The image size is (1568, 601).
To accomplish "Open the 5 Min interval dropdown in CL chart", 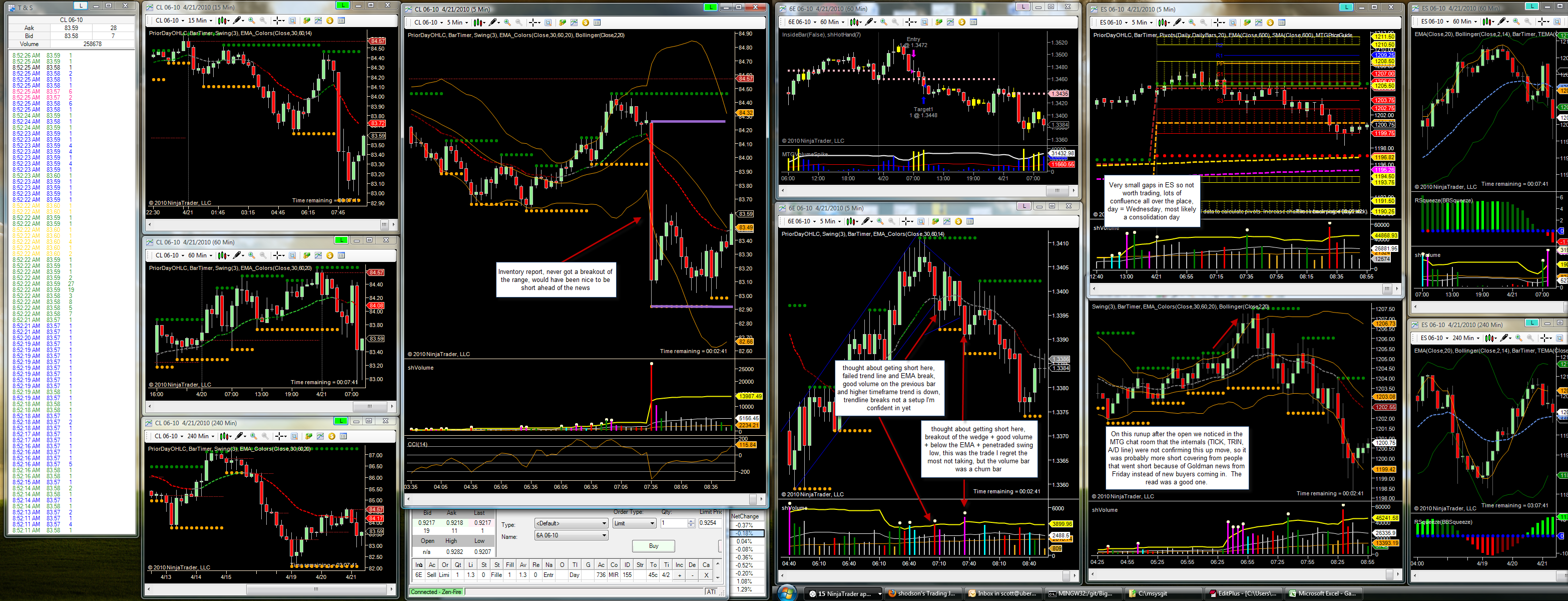I will point(457,23).
